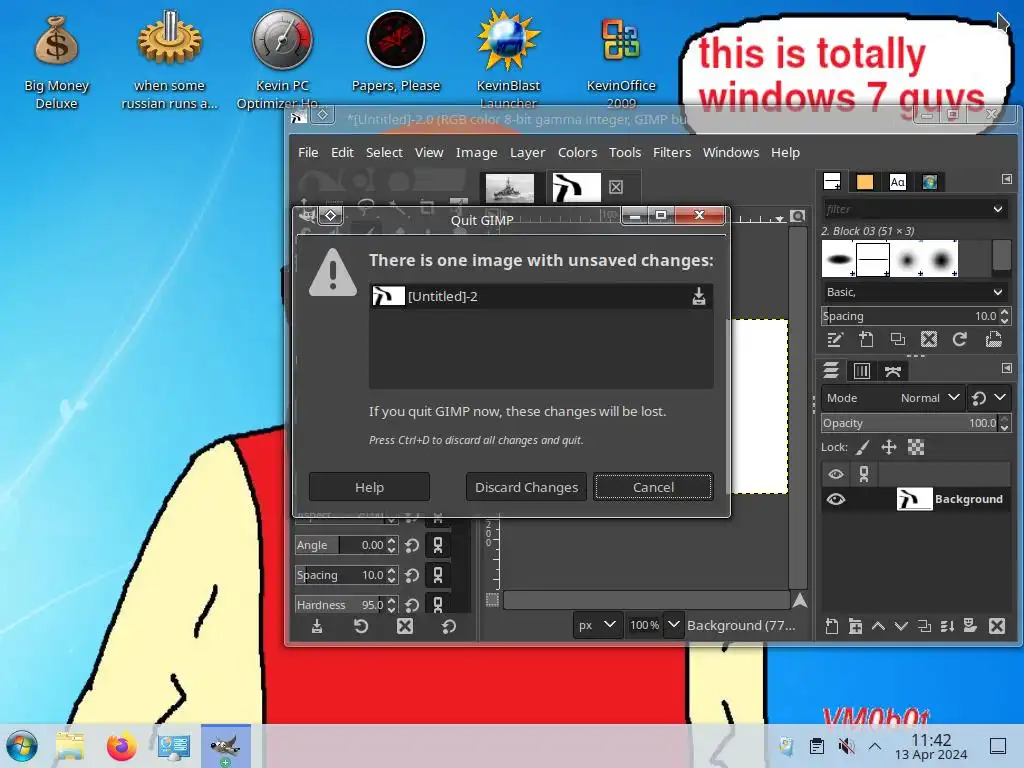Open the Patterns tab in GIMP dock

(x=865, y=182)
